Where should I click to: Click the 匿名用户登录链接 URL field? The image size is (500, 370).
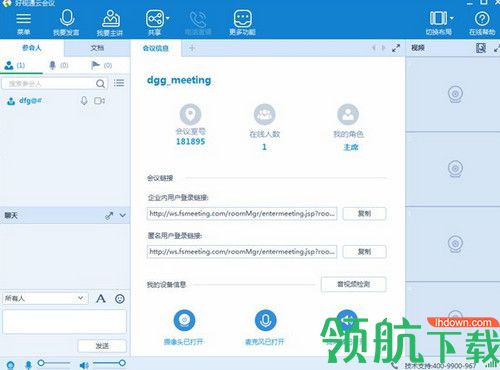pyautogui.click(x=242, y=252)
